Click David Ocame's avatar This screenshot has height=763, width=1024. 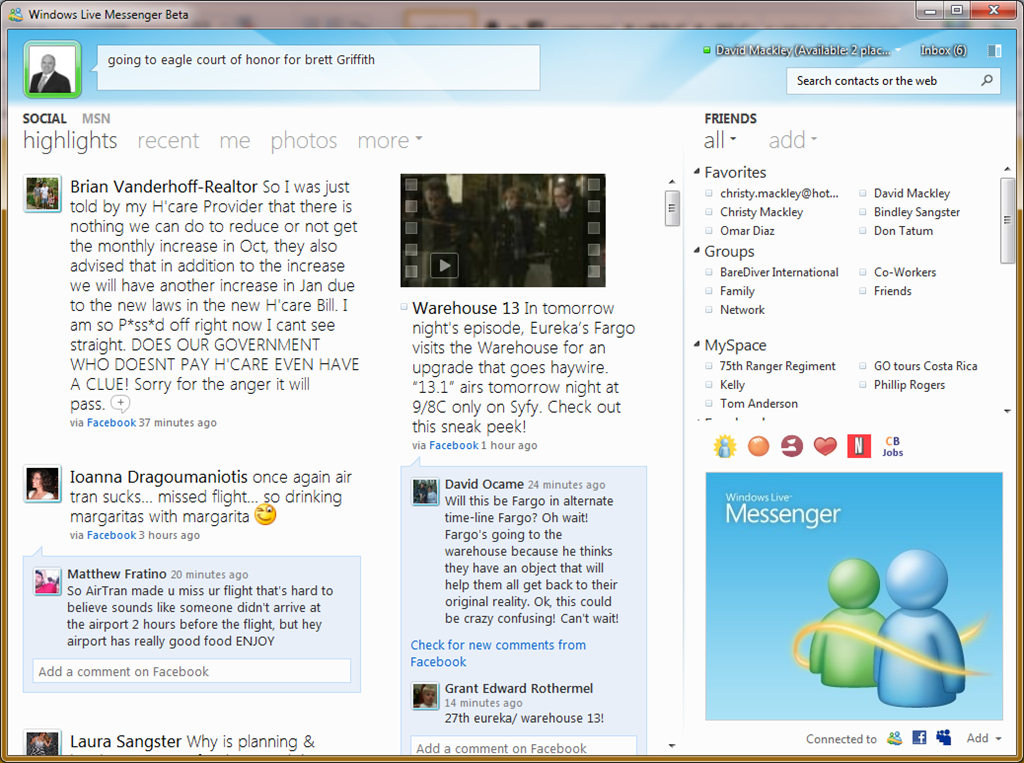[x=425, y=492]
